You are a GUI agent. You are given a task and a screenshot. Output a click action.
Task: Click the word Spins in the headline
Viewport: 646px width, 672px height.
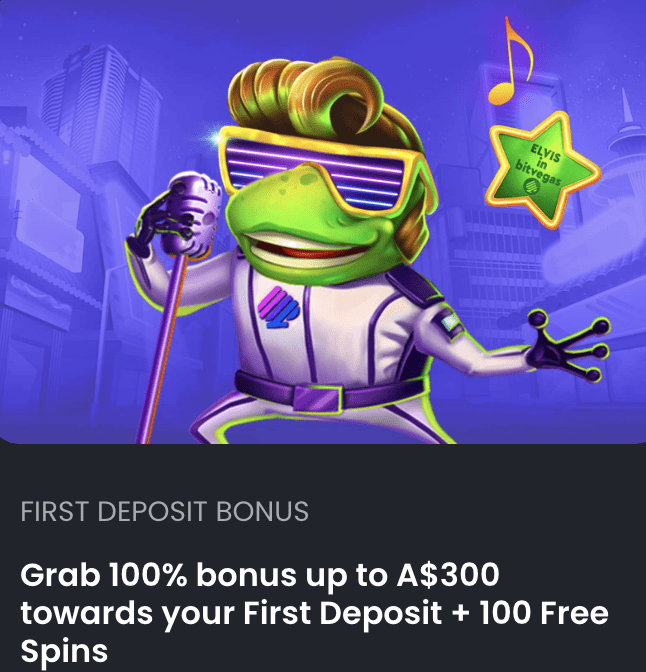(x=64, y=651)
